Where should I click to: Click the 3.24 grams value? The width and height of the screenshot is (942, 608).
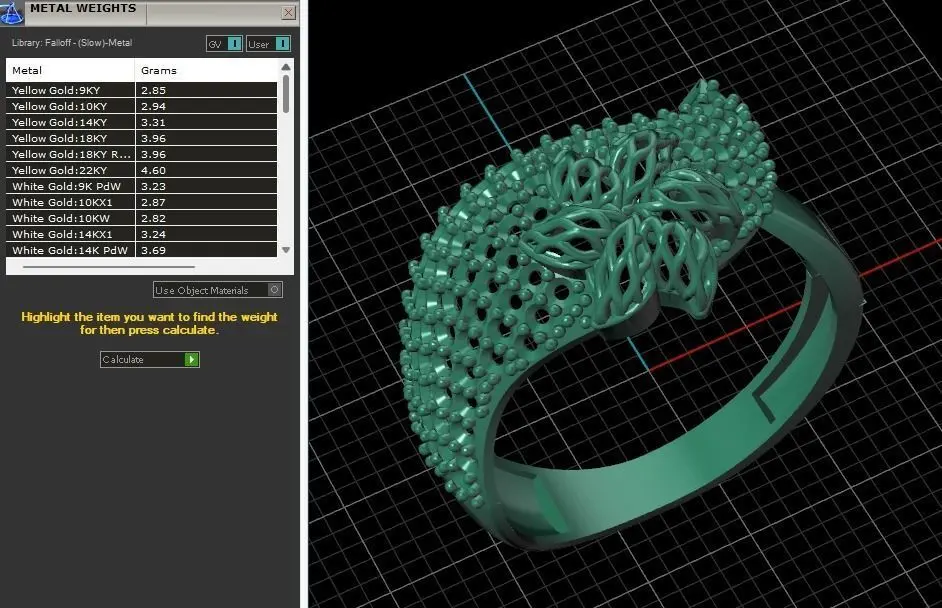pos(153,234)
